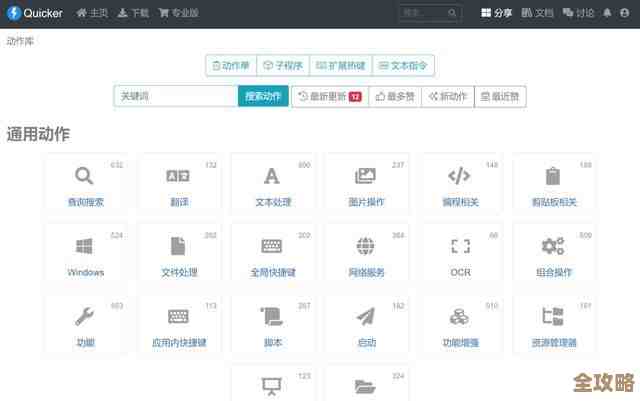Click the 关键词 keyword input field
This screenshot has height=401, width=640.
pos(176,96)
